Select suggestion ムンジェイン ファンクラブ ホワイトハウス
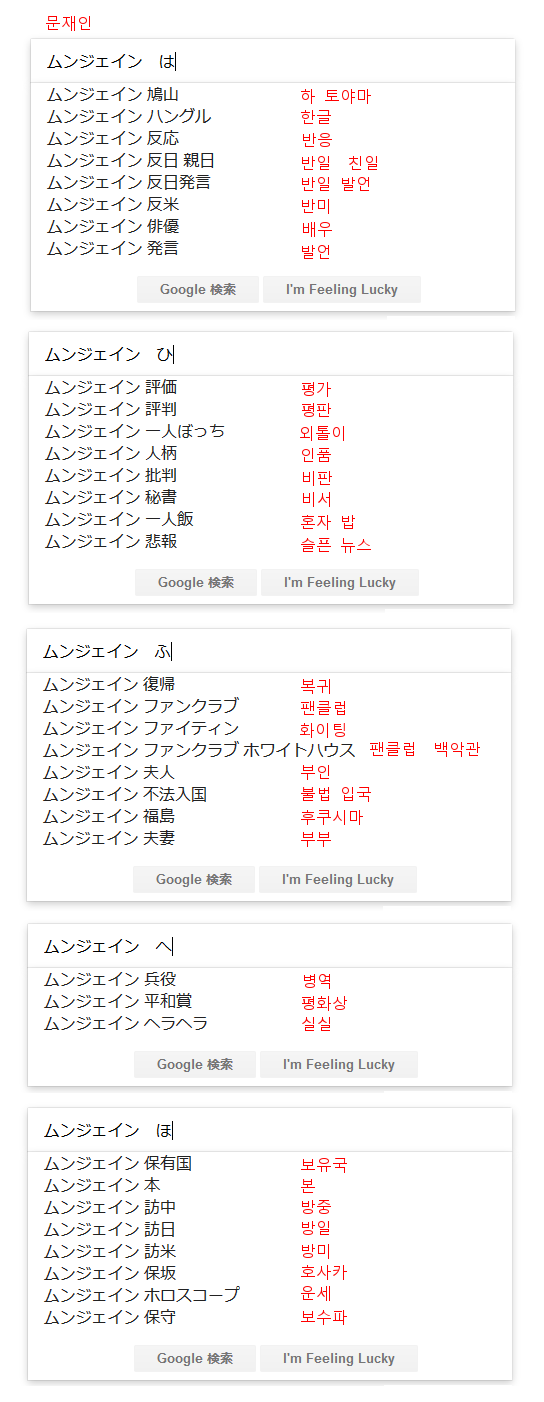Viewport: 544px width, 1402px height. point(199,750)
